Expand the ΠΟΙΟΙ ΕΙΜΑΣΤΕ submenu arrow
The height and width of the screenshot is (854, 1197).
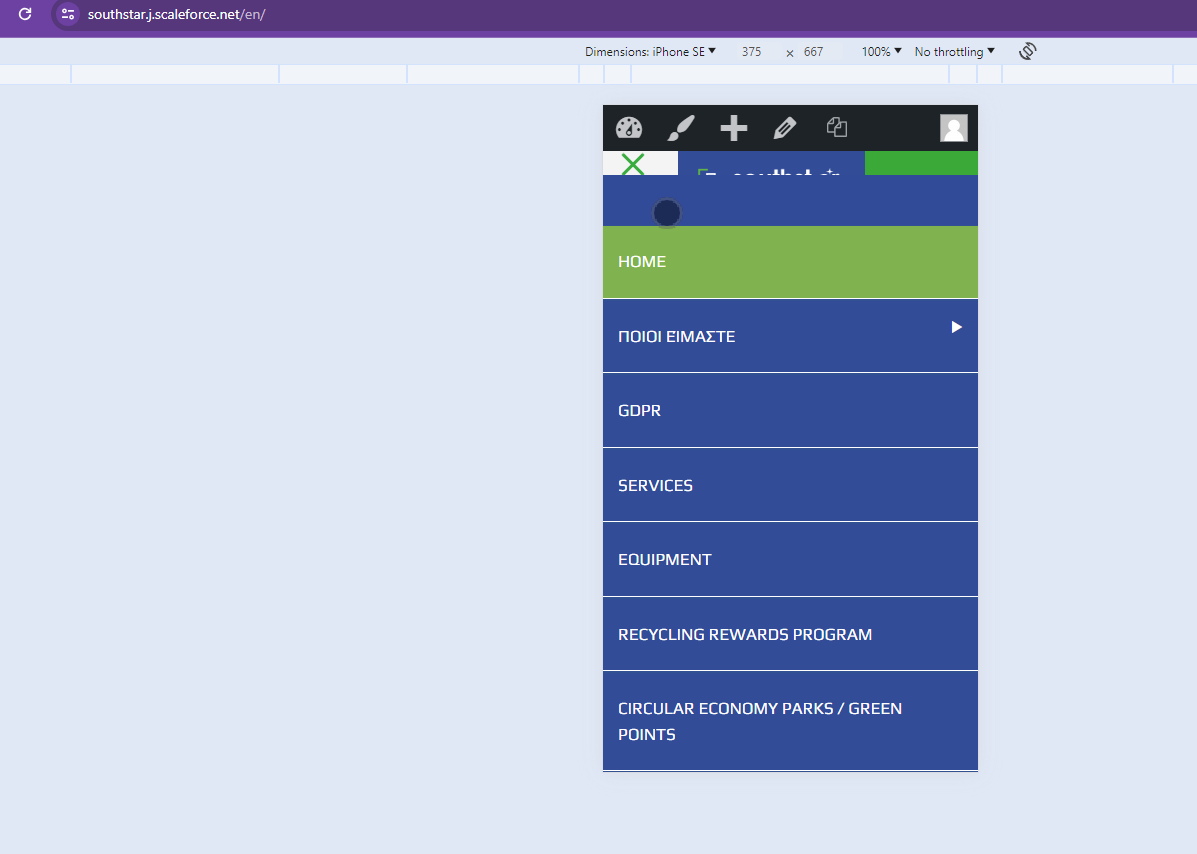tap(956, 327)
